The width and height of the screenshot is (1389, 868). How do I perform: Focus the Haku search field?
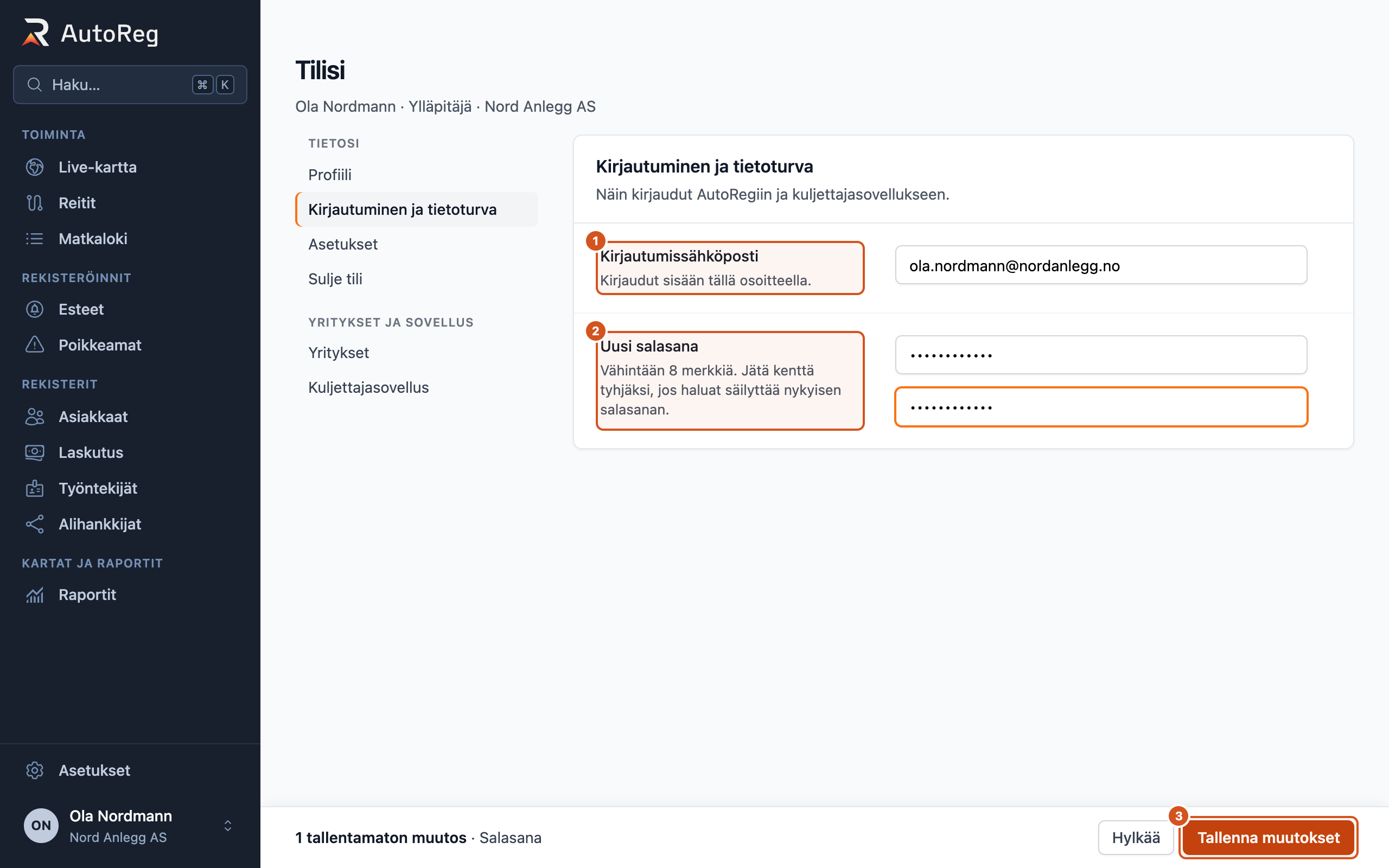click(x=130, y=85)
